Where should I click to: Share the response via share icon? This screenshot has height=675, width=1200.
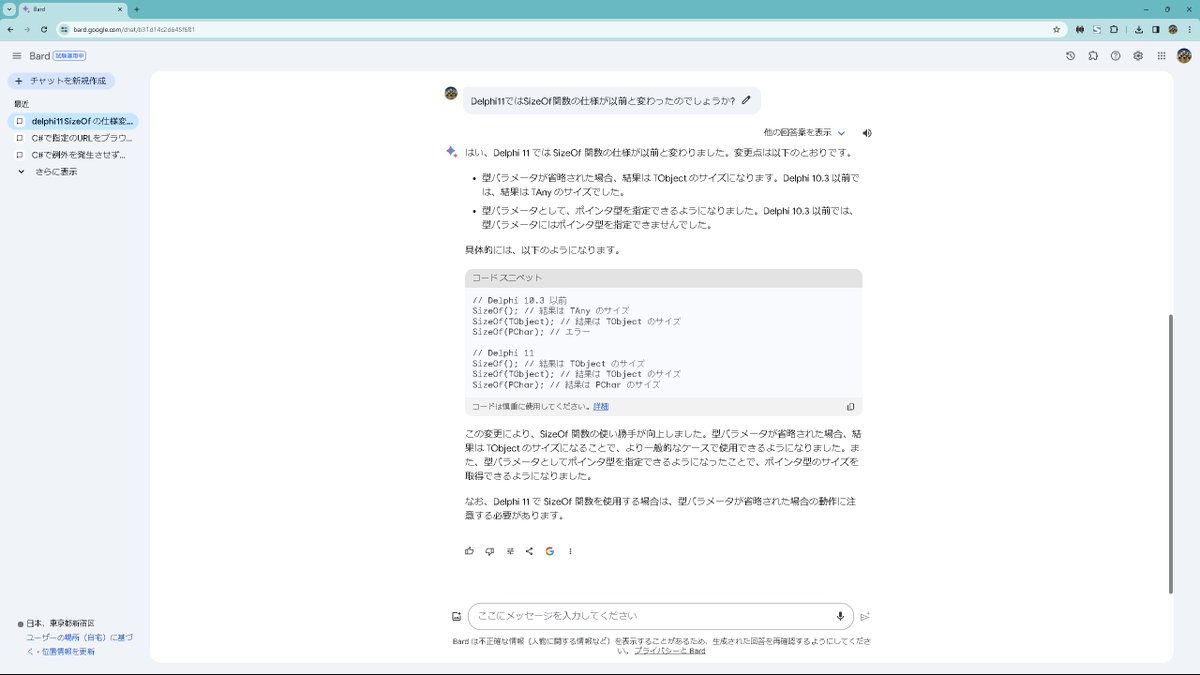[x=529, y=551]
